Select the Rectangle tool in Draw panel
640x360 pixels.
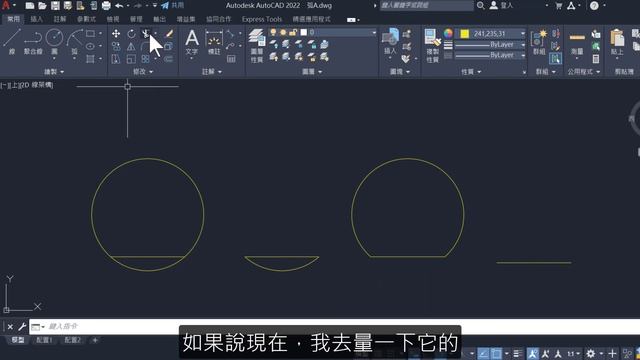[90, 33]
